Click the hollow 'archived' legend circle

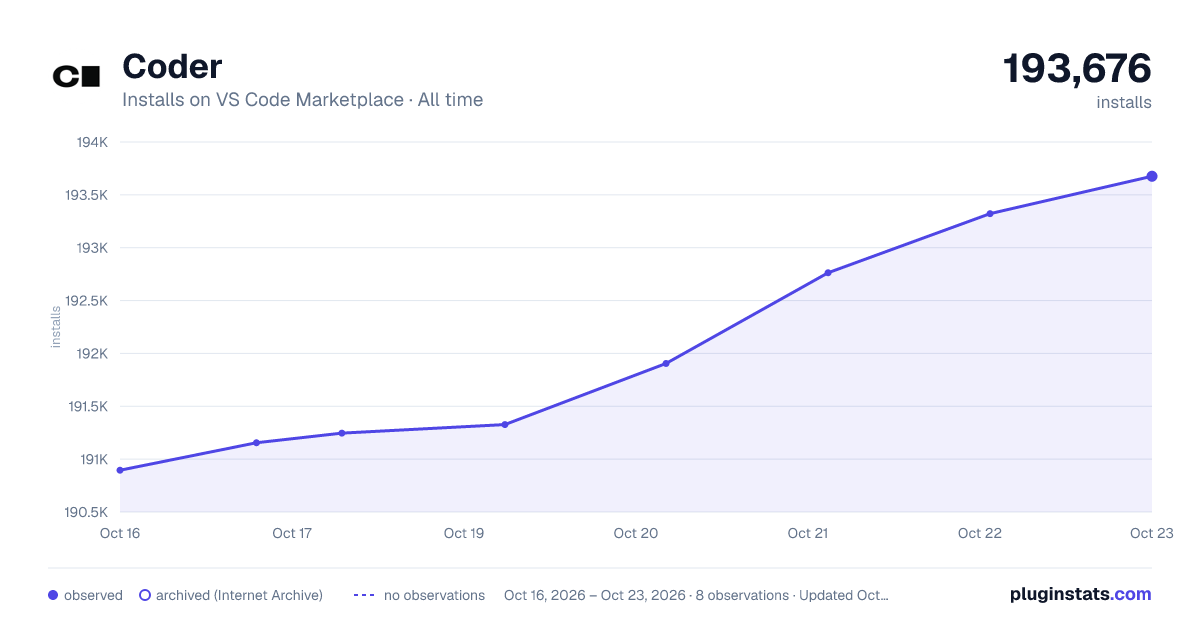point(145,595)
